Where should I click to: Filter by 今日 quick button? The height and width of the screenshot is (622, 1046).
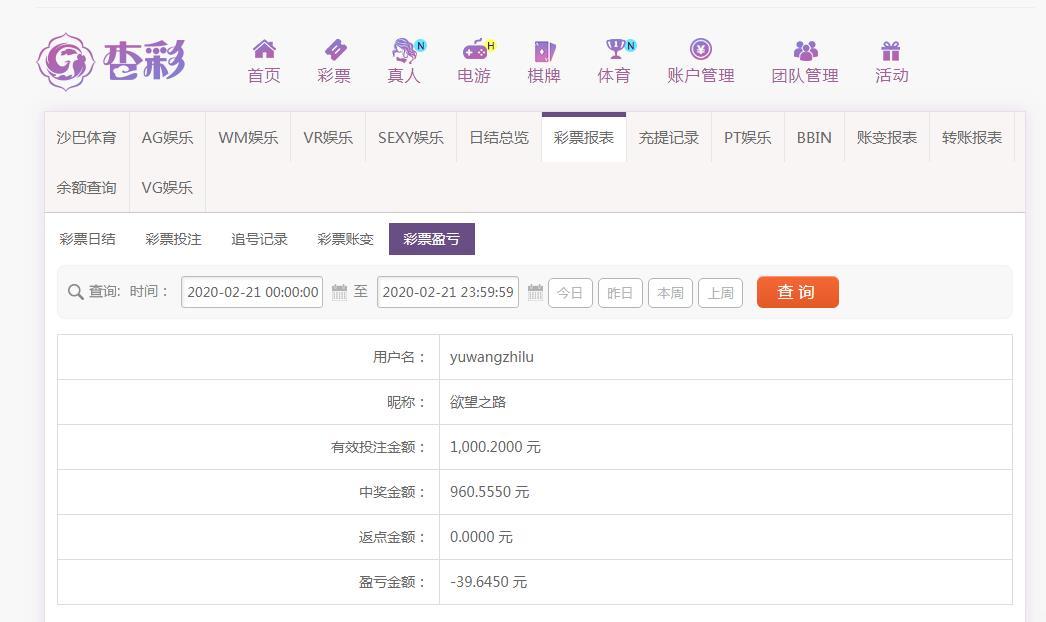[x=570, y=293]
